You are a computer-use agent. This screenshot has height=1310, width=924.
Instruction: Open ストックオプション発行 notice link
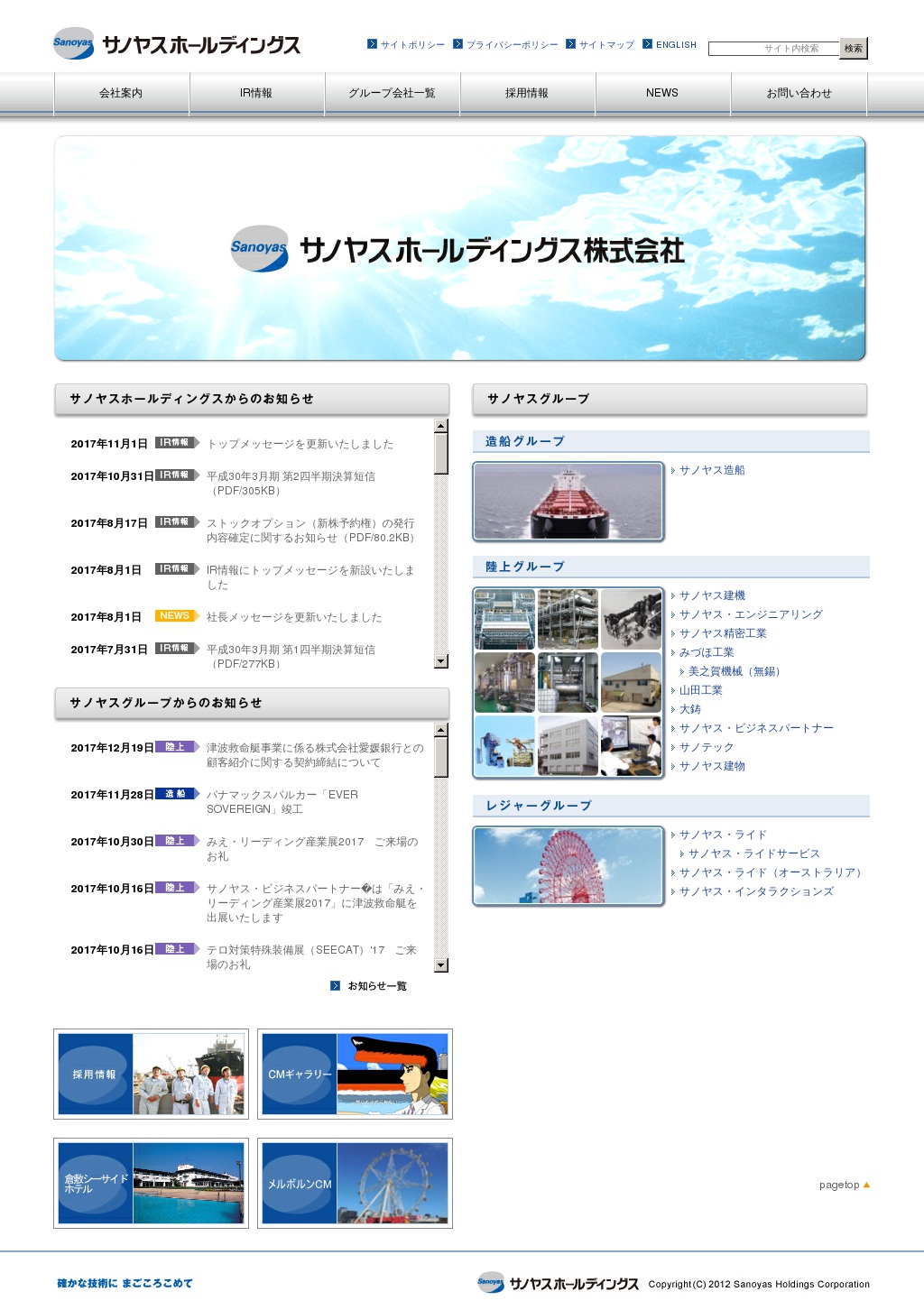pyautogui.click(x=312, y=530)
